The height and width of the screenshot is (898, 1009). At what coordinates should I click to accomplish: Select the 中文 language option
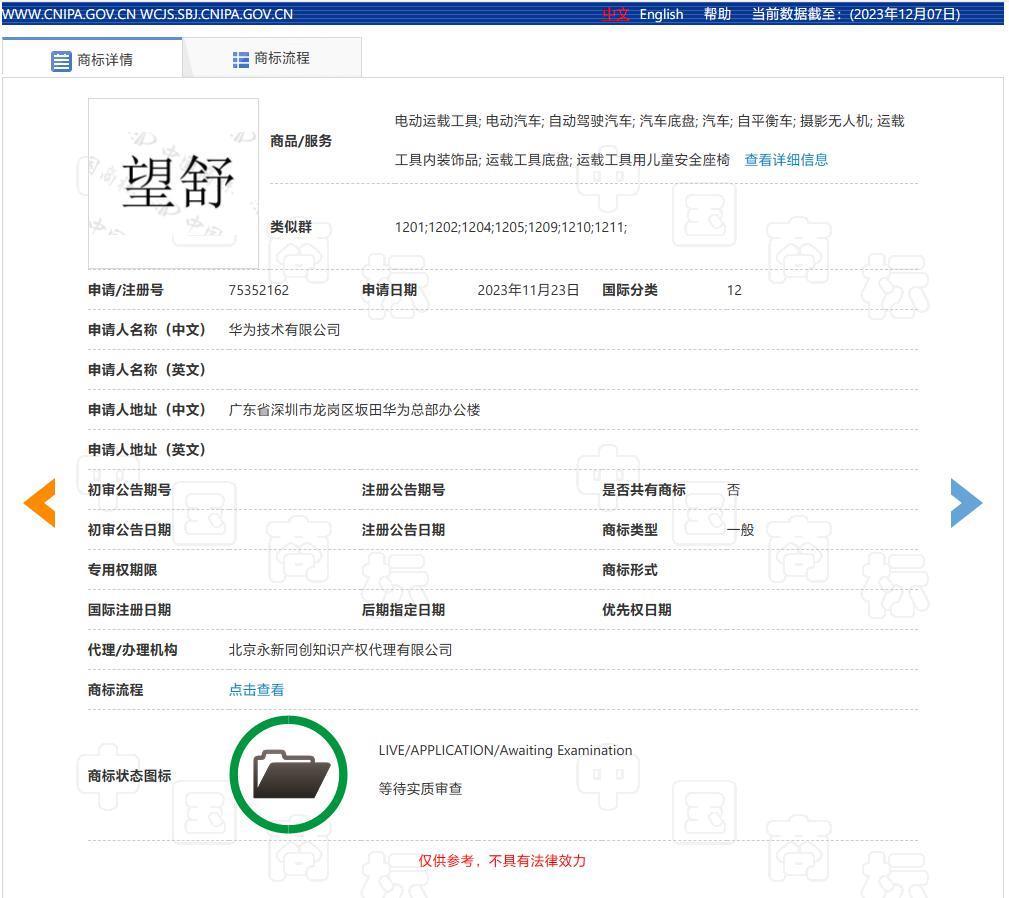pyautogui.click(x=616, y=14)
